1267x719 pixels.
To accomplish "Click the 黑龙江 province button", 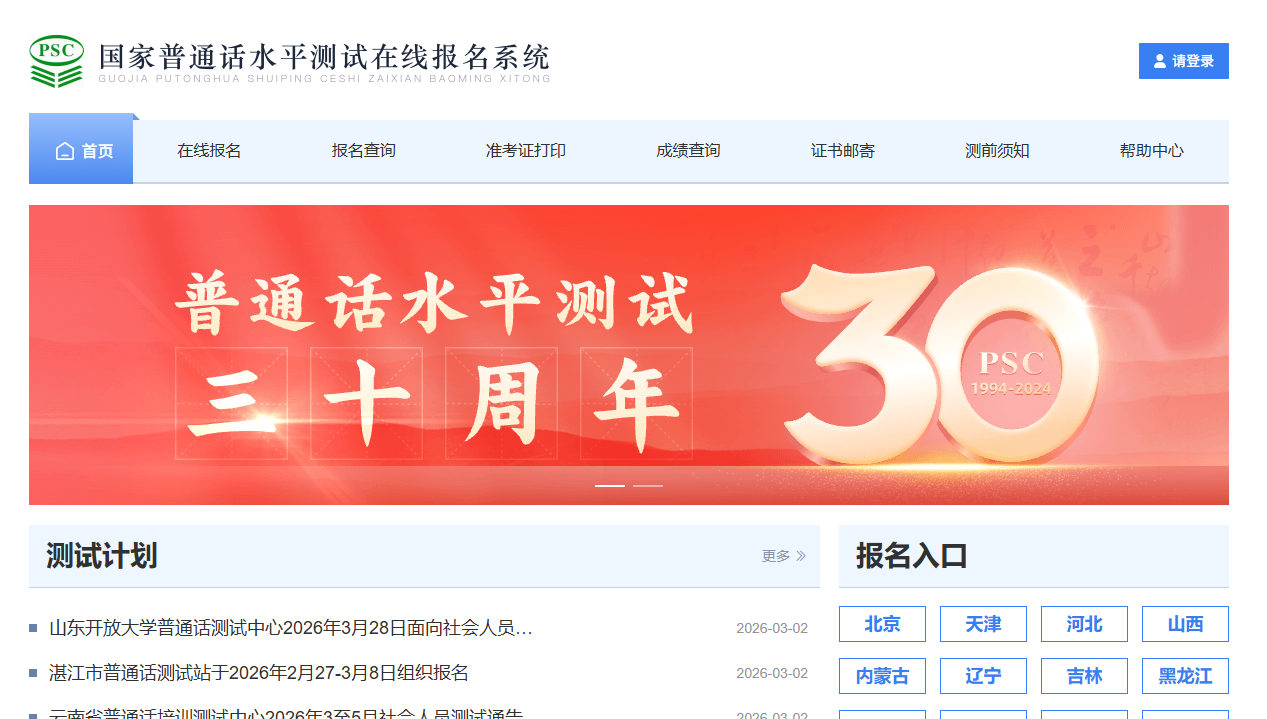I will pos(1184,676).
